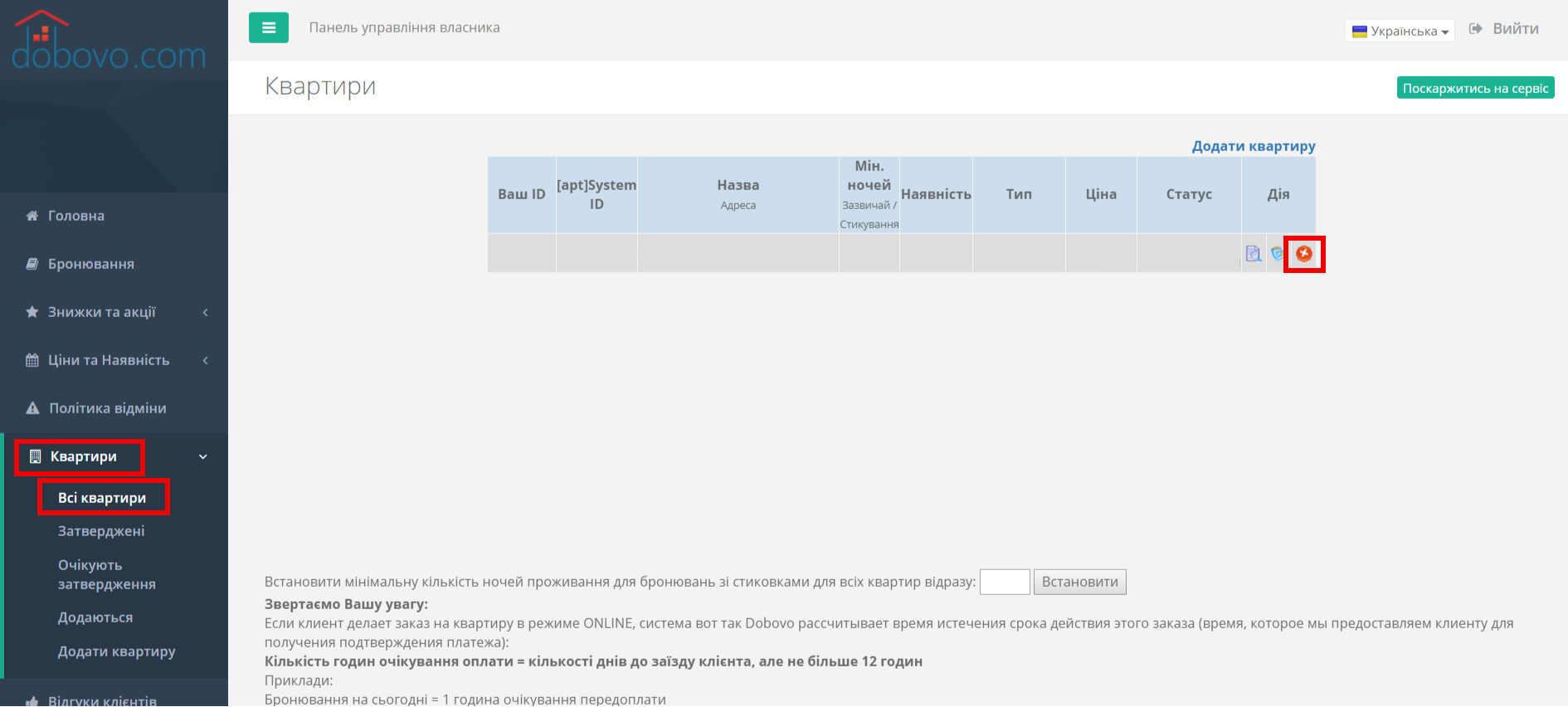Collapse the Квартири submenu chevron

[x=203, y=456]
